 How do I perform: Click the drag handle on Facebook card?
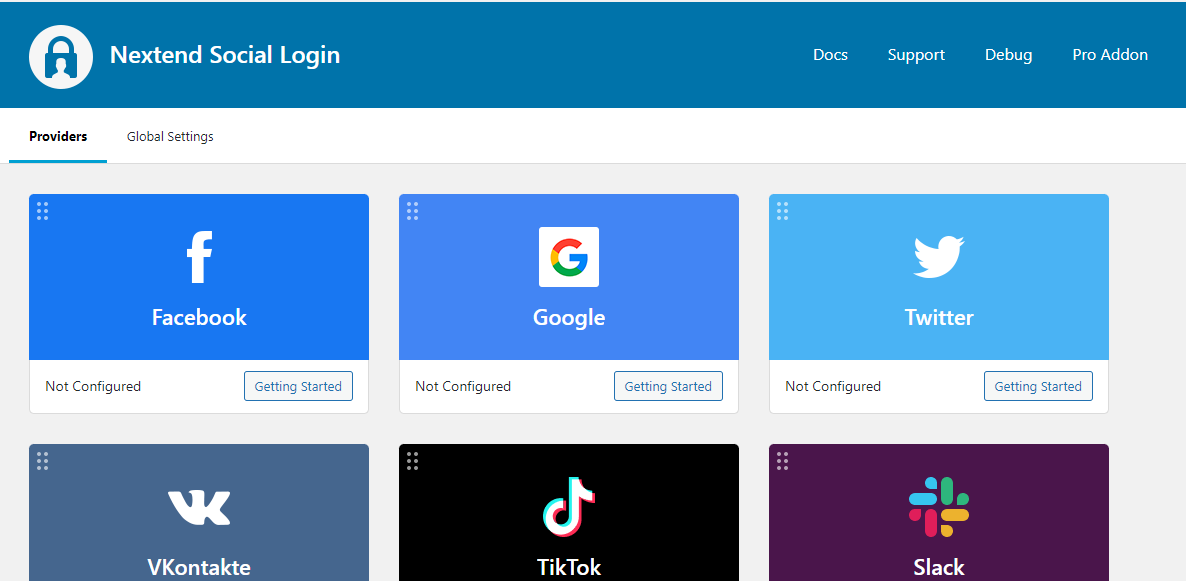43,210
